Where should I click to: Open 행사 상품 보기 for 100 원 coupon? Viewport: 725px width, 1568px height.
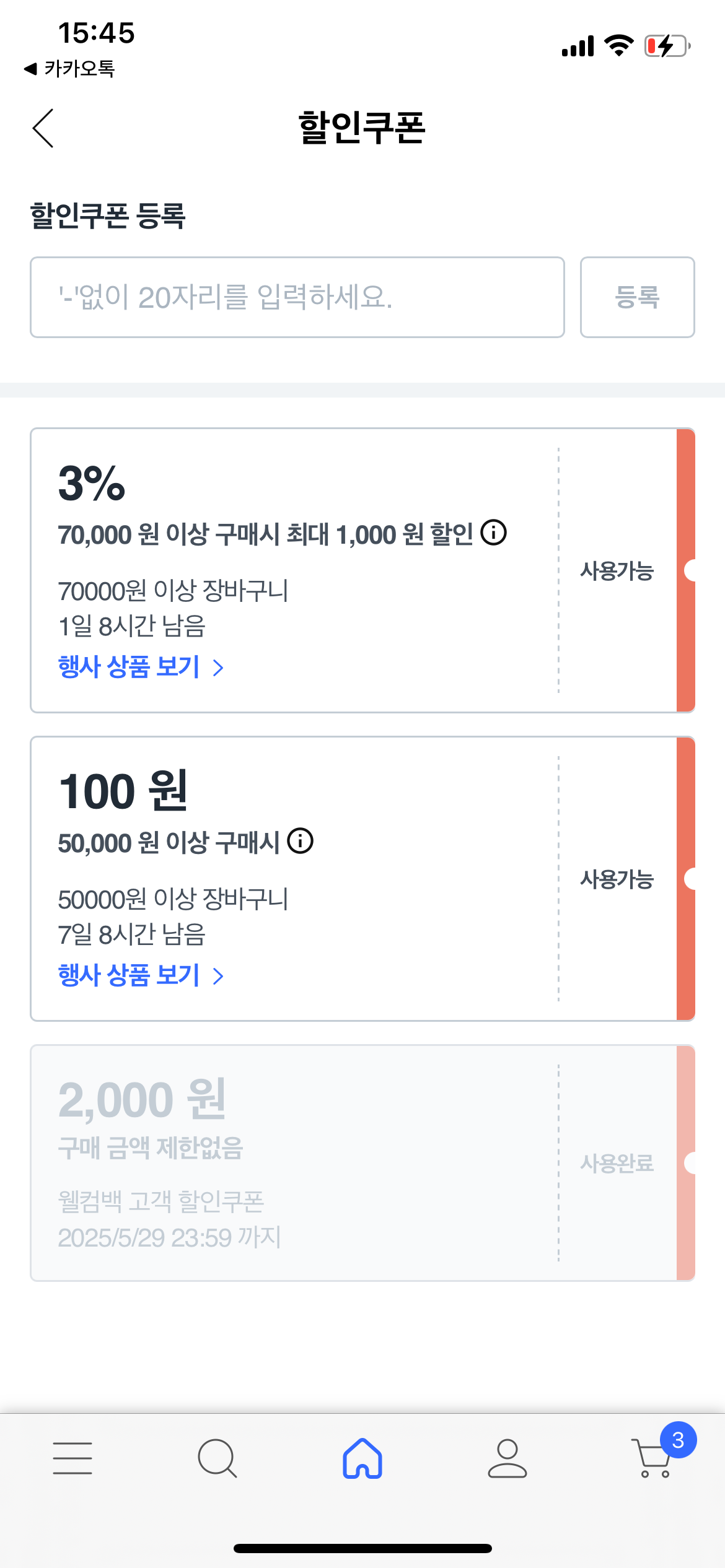pos(129,975)
